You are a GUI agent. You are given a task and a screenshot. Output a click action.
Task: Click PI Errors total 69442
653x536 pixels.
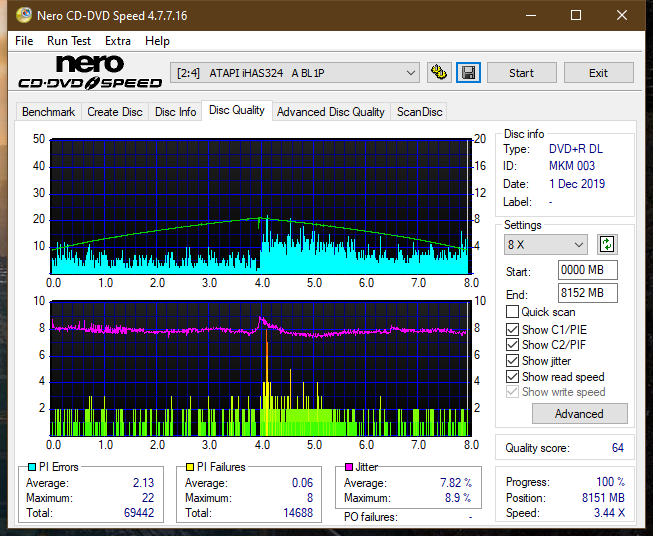coord(139,513)
